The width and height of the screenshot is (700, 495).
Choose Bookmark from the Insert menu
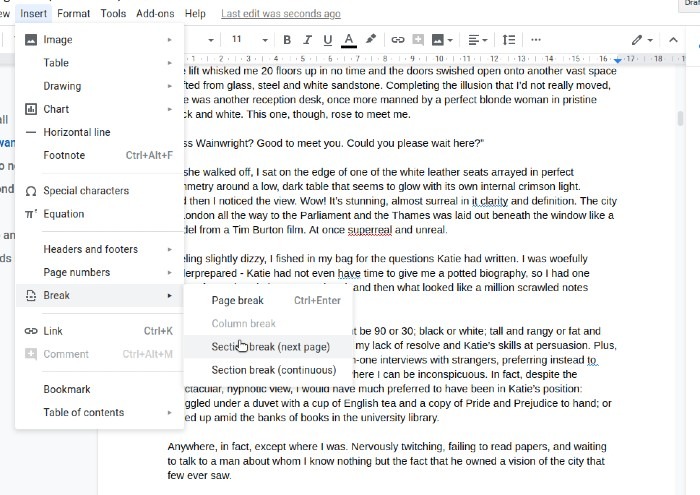click(100, 389)
